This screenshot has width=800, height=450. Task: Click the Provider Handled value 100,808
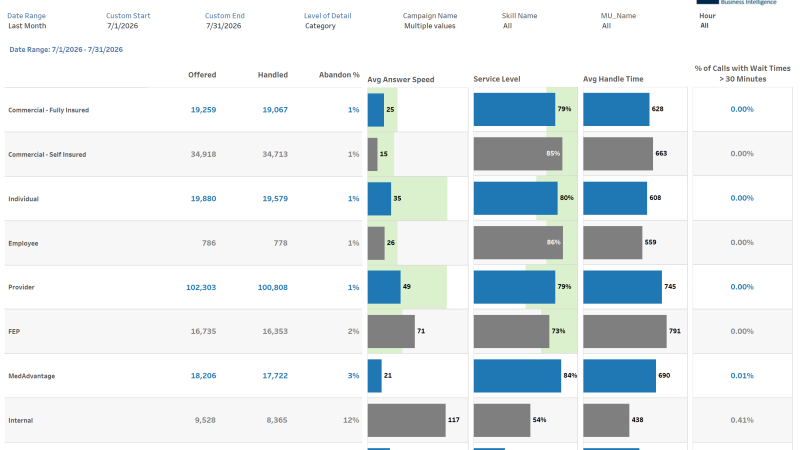pyautogui.click(x=272, y=287)
